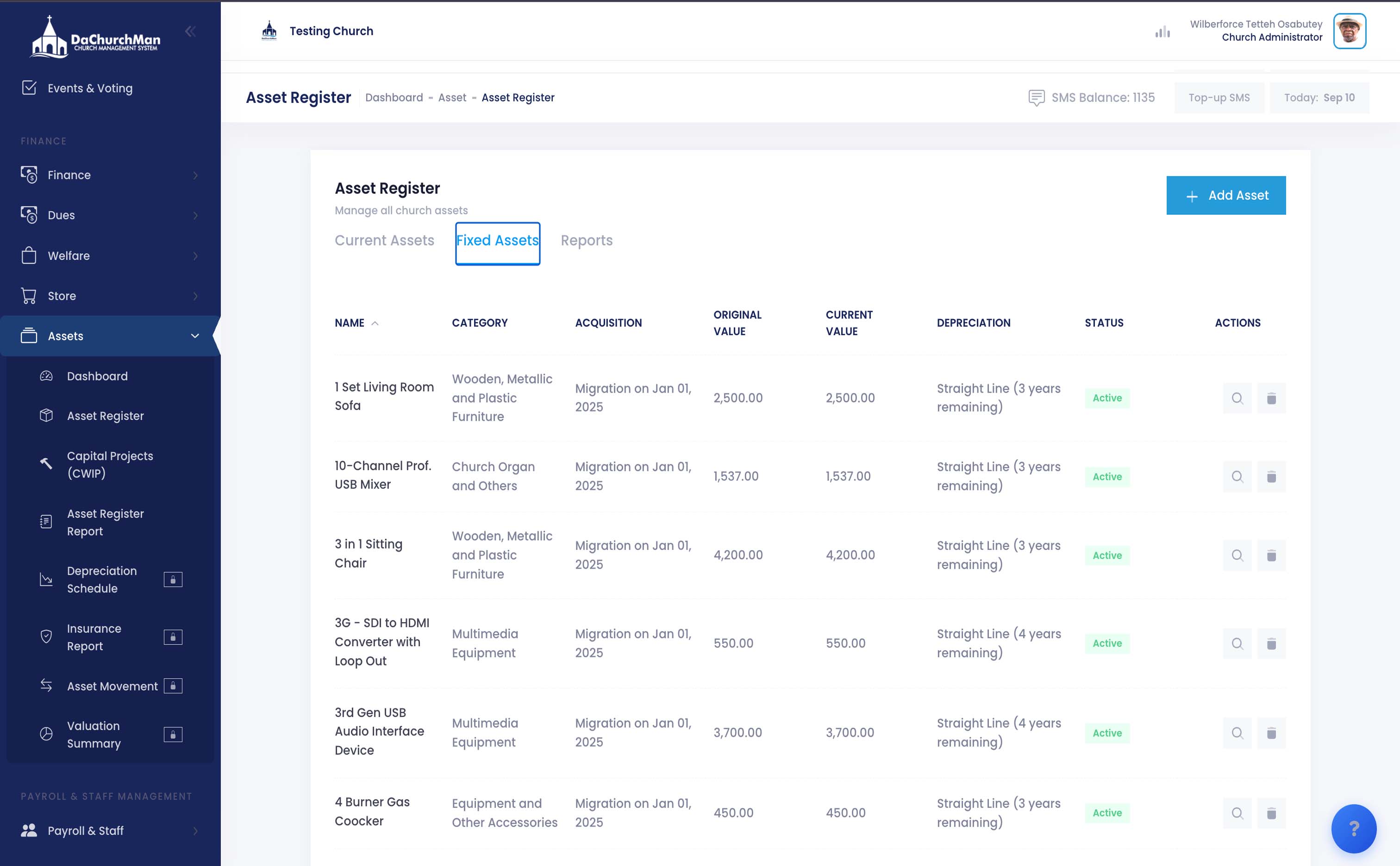
Task: Select the Fixed Assets tab
Action: [497, 243]
